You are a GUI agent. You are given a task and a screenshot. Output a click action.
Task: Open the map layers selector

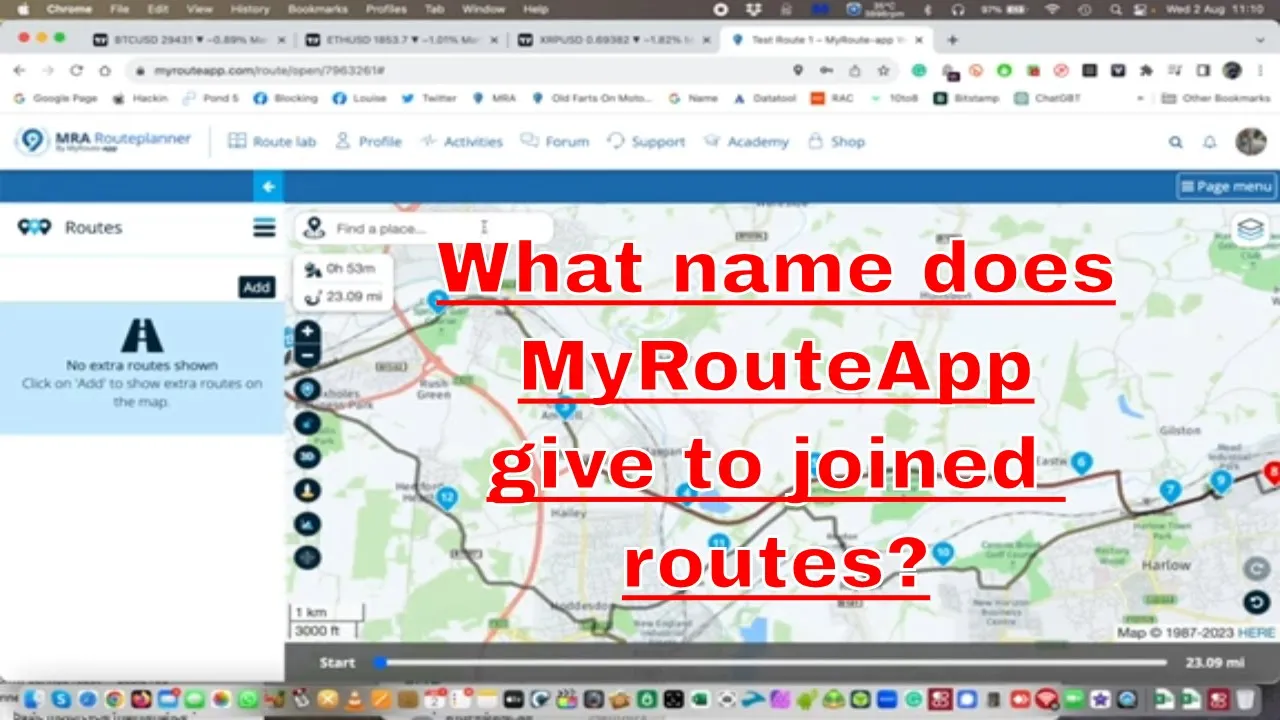coord(1250,230)
